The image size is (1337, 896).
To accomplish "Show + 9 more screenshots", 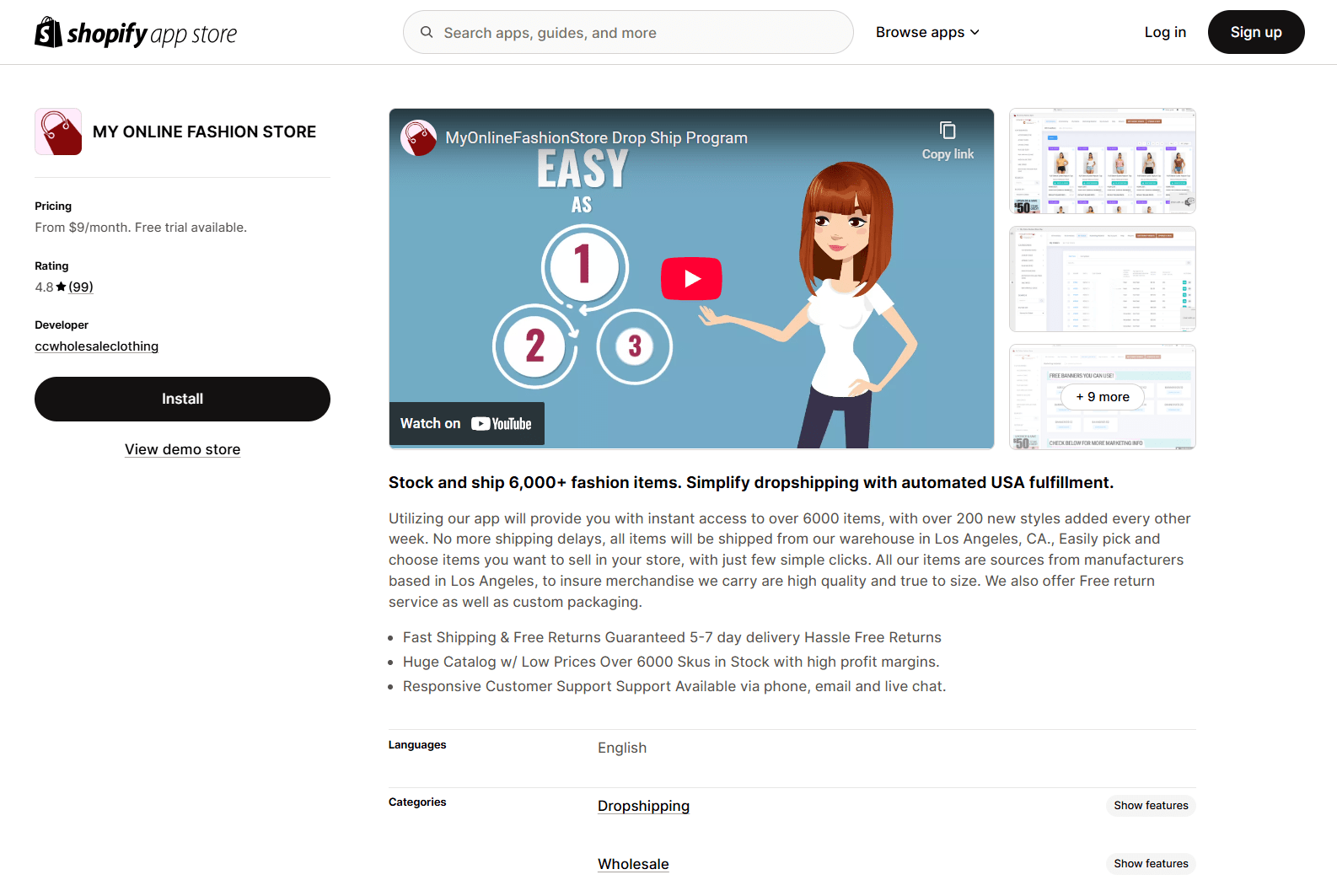I will coord(1103,397).
